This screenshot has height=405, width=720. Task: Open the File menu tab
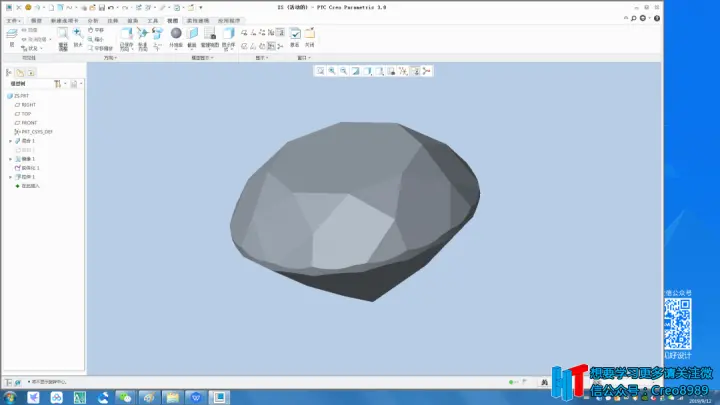click(x=13, y=21)
